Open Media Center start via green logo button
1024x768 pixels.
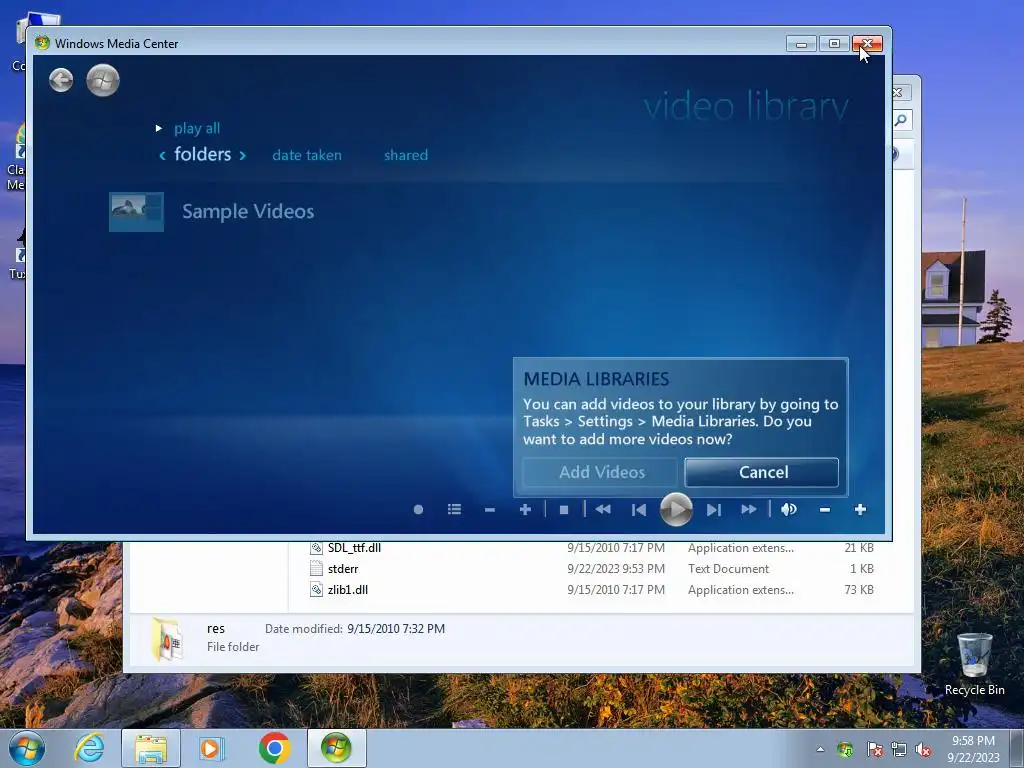coord(103,80)
